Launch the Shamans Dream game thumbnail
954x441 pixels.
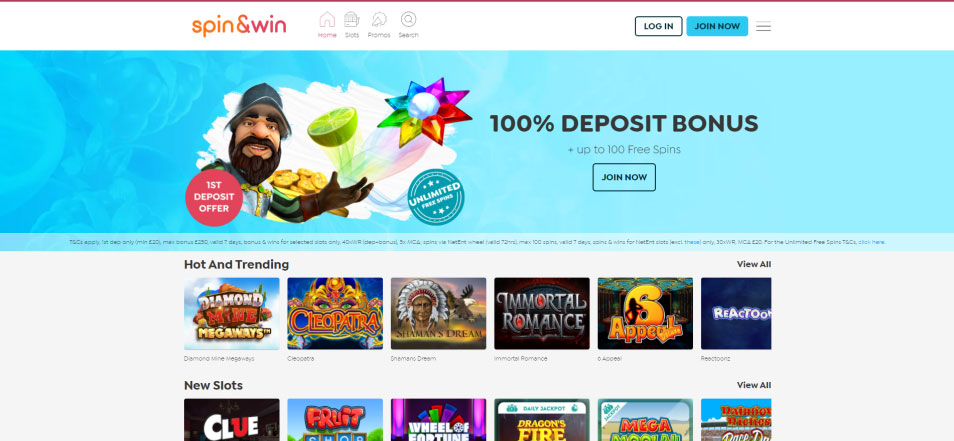(439, 313)
